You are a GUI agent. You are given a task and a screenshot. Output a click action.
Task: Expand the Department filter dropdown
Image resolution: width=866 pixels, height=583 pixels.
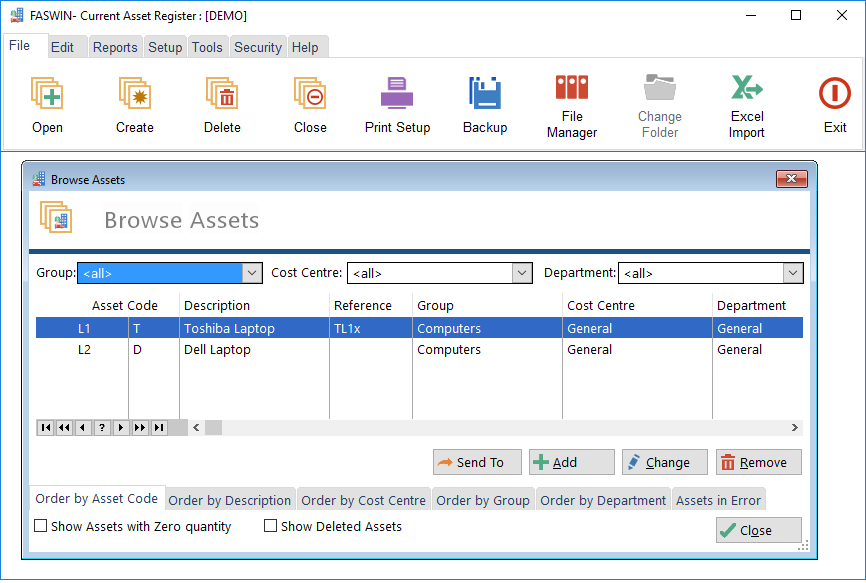[x=793, y=273]
